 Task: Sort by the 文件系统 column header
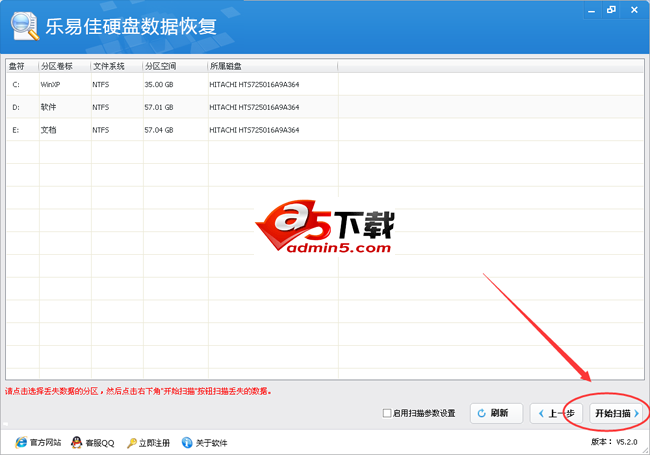tap(117, 66)
